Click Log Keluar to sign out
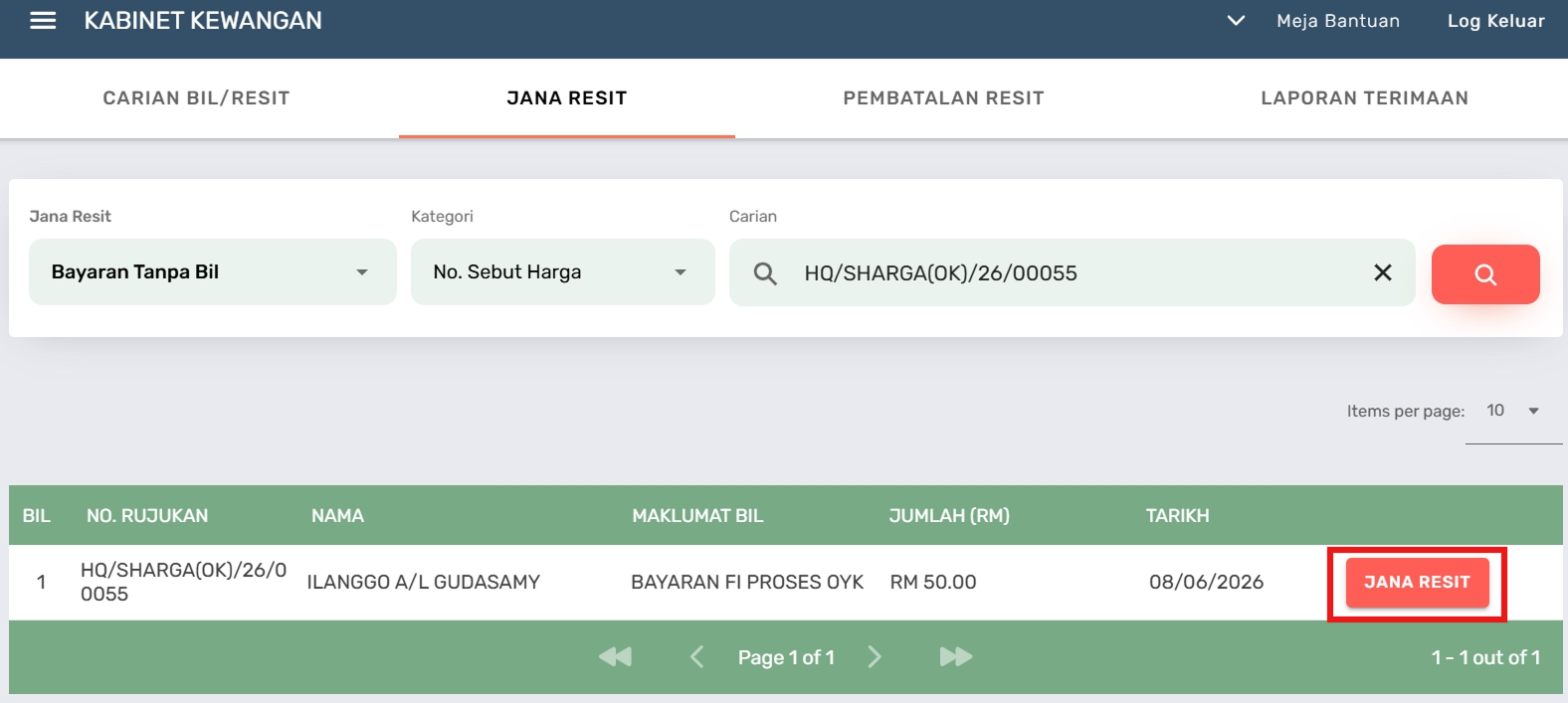Viewport: 1568px width, 703px height. tap(1495, 21)
